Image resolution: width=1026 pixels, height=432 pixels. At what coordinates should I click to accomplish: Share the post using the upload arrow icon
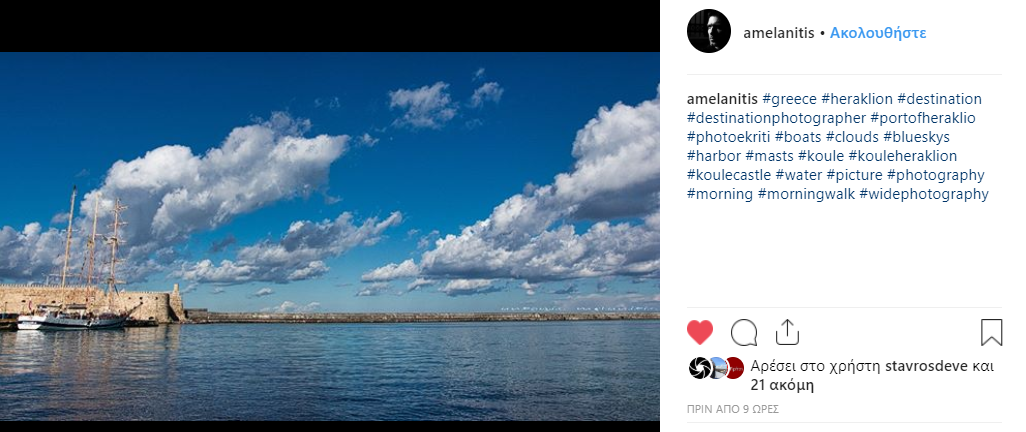pos(787,332)
